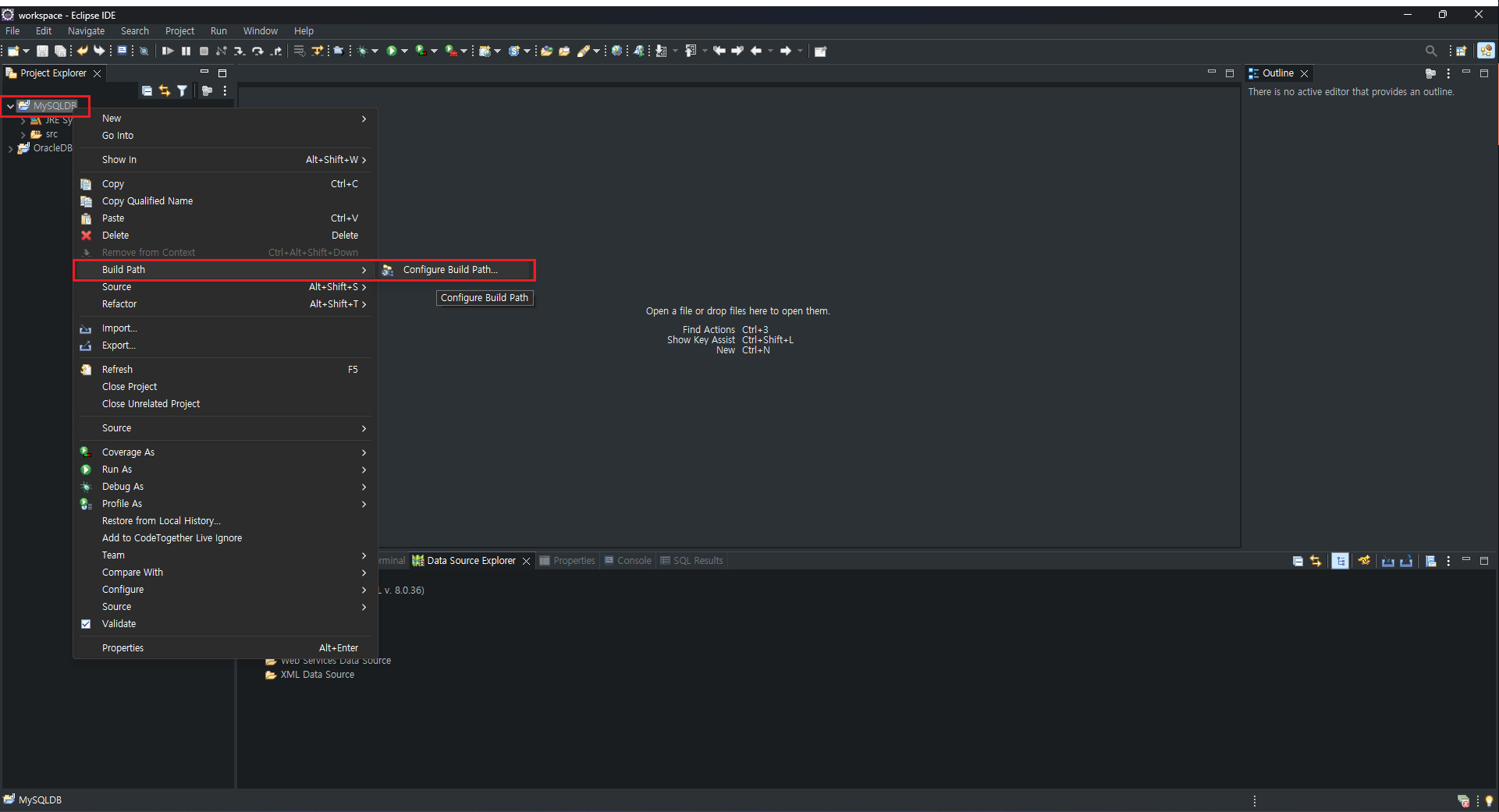Click Collapse All icon in Data Source Explorer

click(1298, 561)
